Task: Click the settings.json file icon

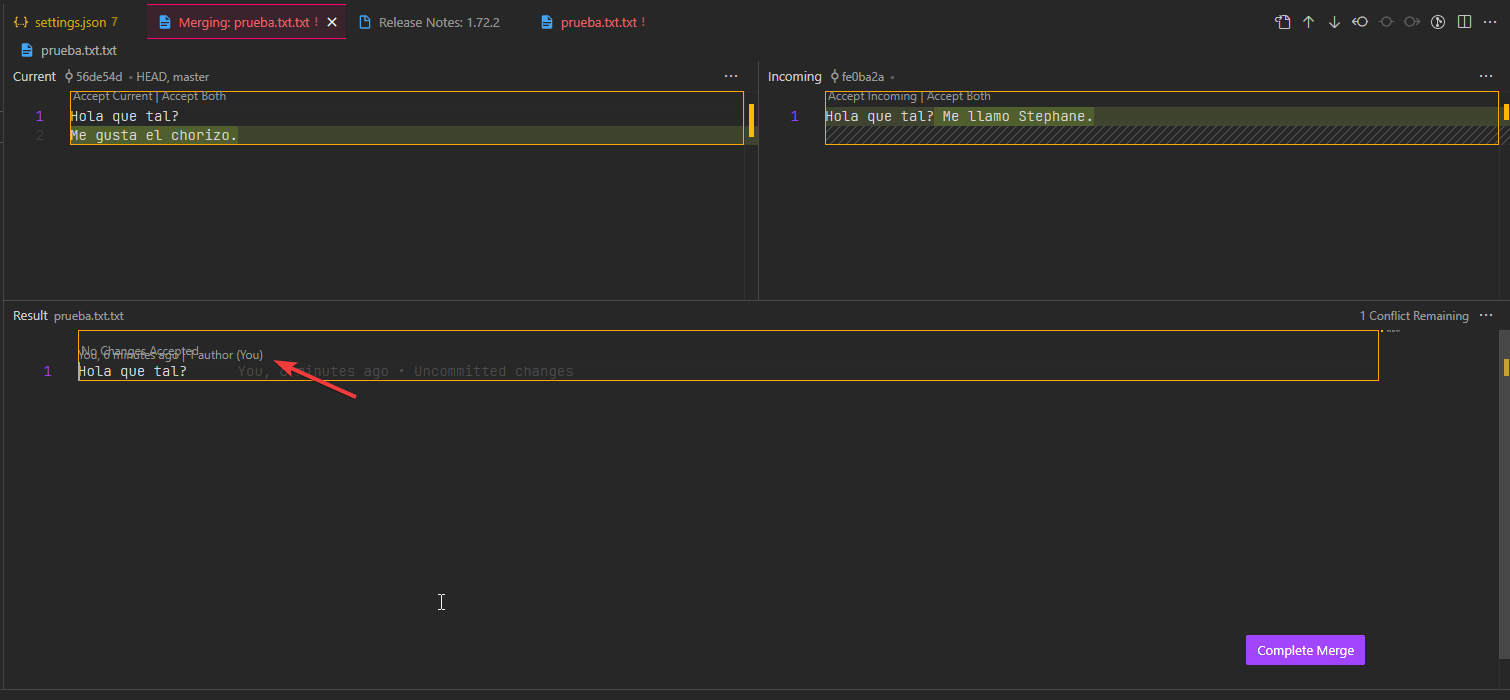Action: click(21, 21)
